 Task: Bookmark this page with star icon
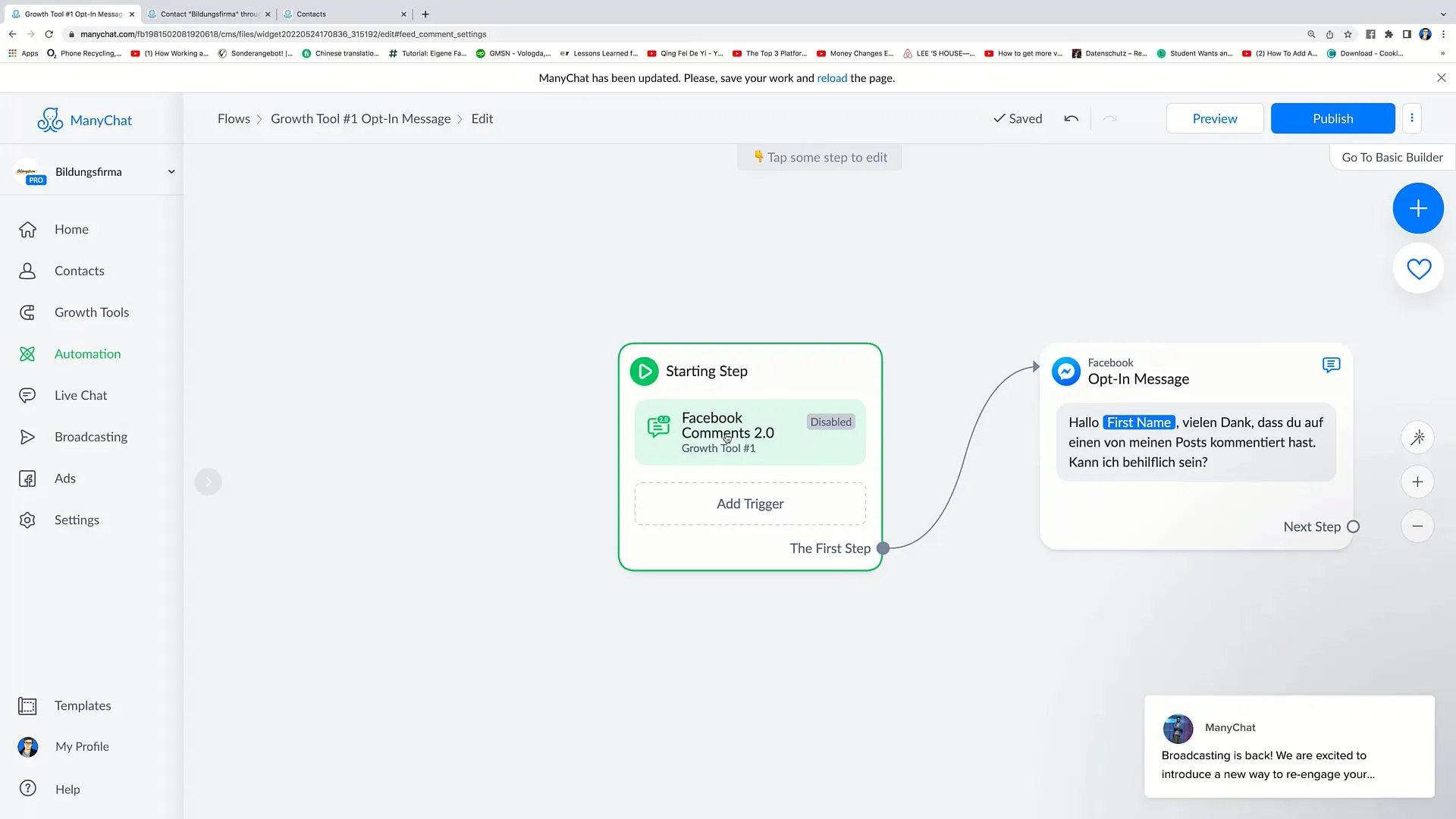point(1348,34)
